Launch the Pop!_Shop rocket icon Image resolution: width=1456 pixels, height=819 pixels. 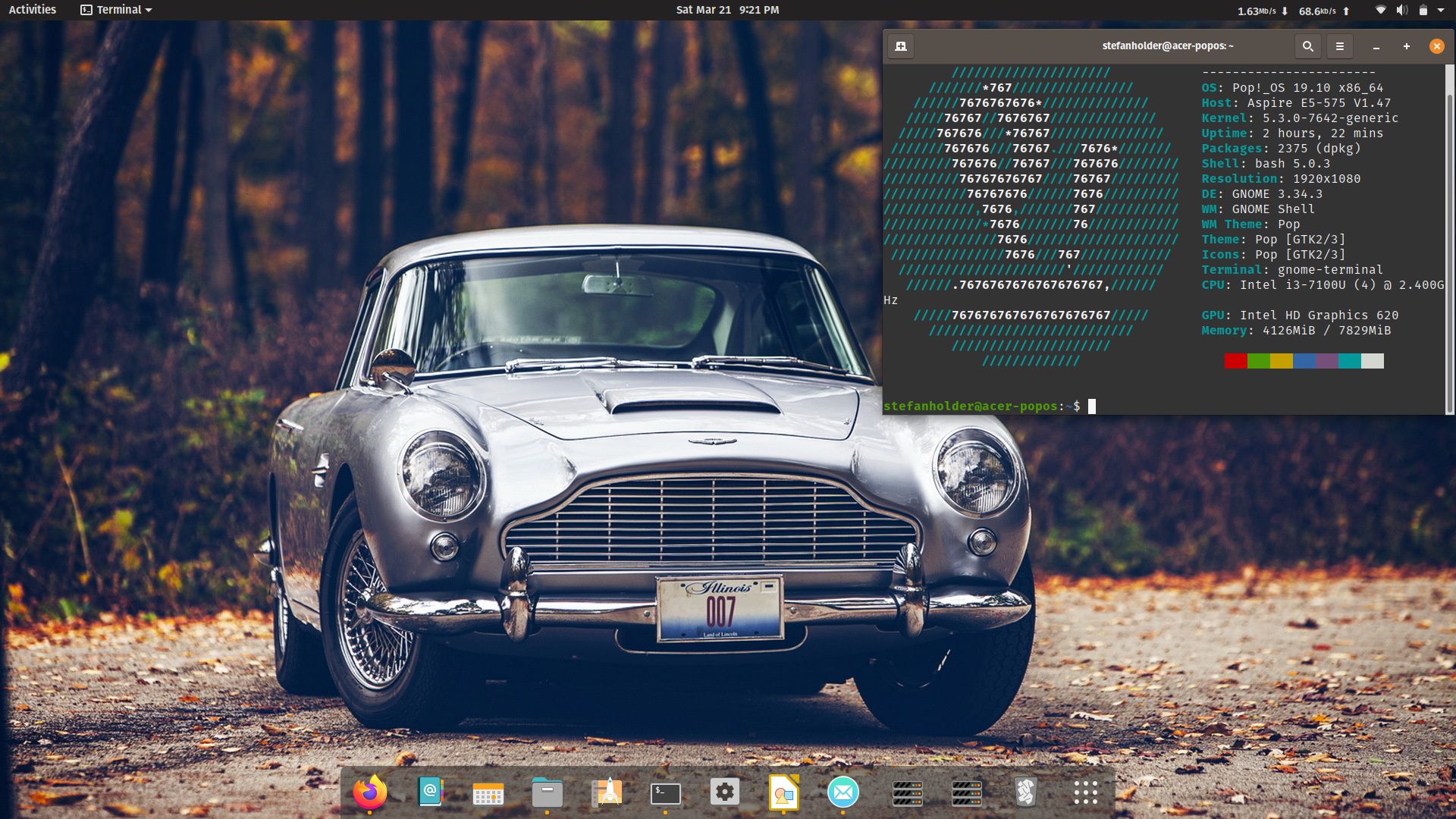pos(606,792)
